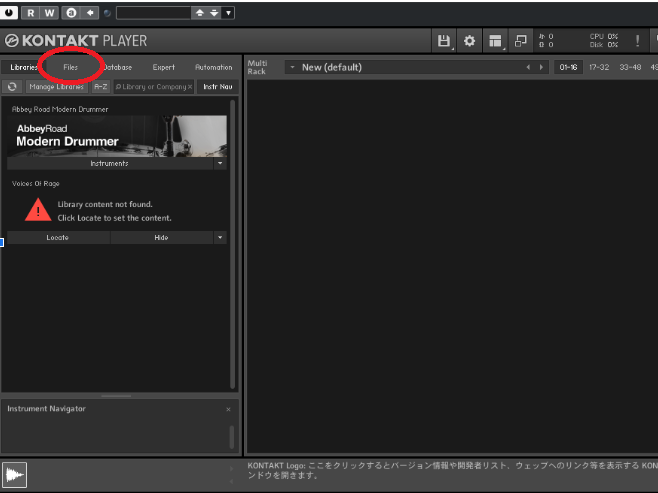Open the Voices Of Rage options arrow
This screenshot has height=493, width=658.
click(x=220, y=237)
